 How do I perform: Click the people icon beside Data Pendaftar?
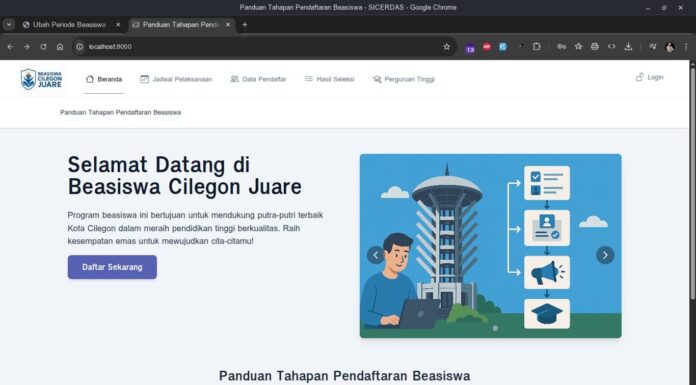point(234,79)
